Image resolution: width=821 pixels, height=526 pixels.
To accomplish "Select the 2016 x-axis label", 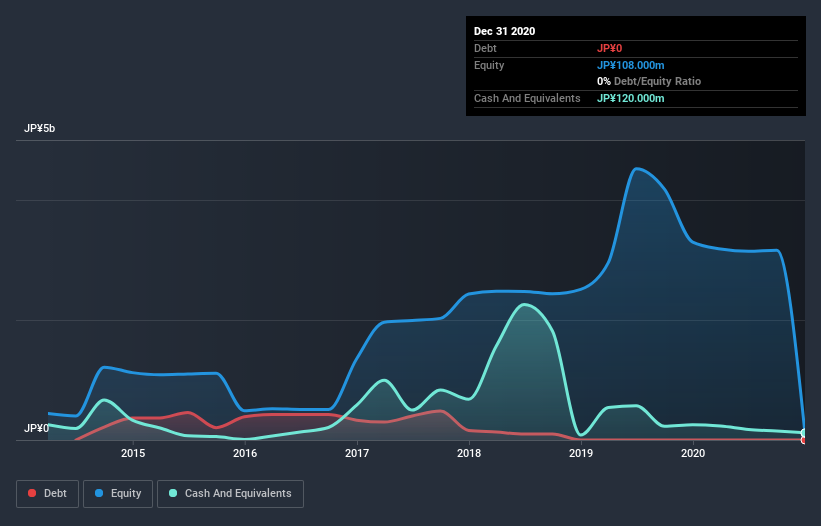I will [x=245, y=453].
